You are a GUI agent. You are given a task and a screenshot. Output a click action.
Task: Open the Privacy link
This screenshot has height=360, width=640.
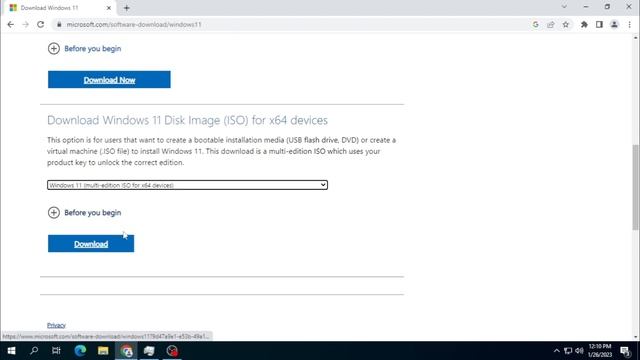pyautogui.click(x=56, y=325)
